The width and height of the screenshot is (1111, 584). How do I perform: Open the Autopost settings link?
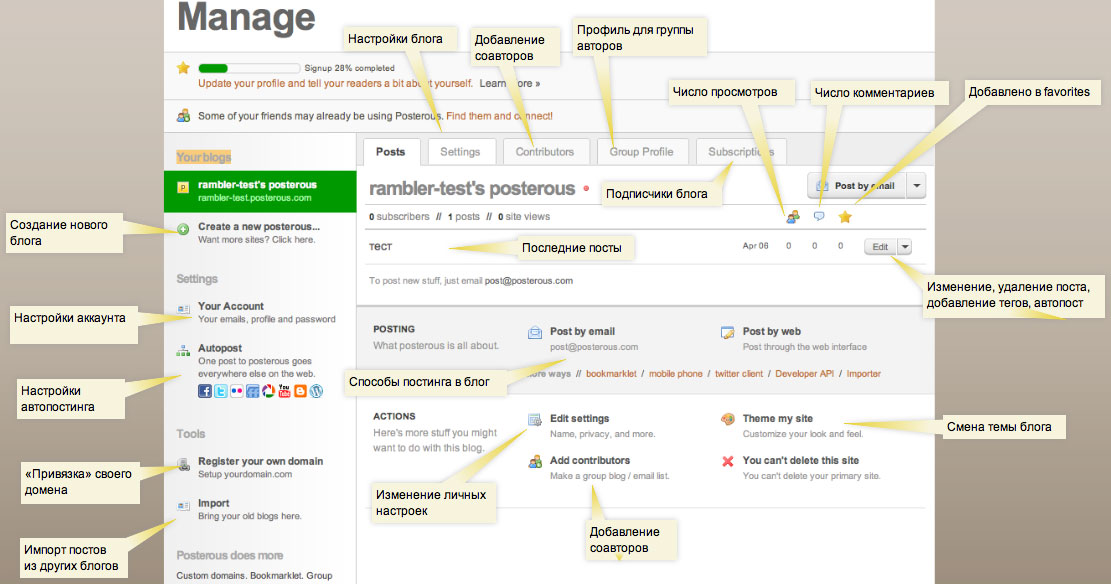point(220,348)
